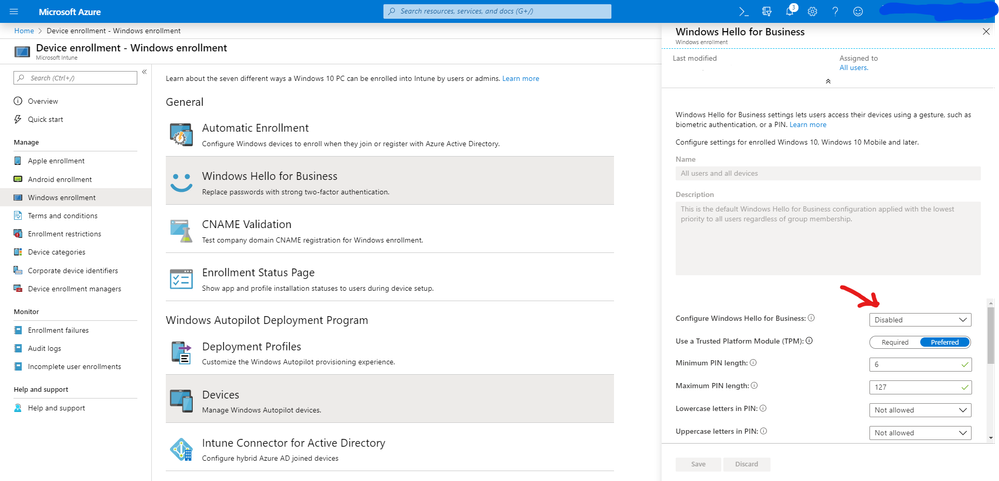Click the Device enrollment managers icon
999x481 pixels.
tap(17, 289)
